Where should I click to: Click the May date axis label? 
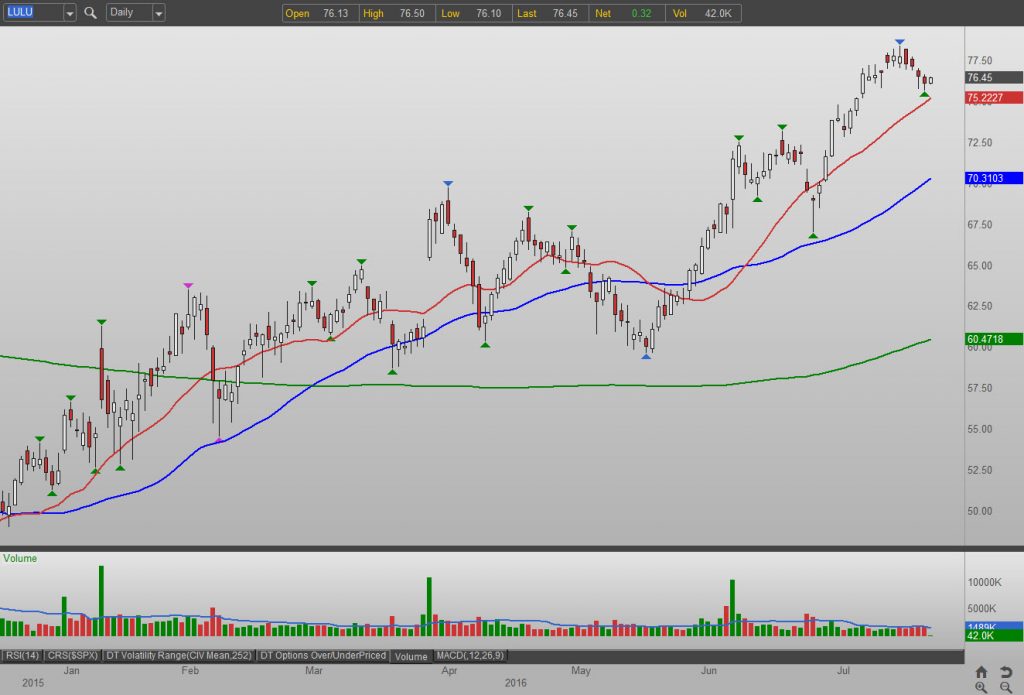[x=581, y=671]
